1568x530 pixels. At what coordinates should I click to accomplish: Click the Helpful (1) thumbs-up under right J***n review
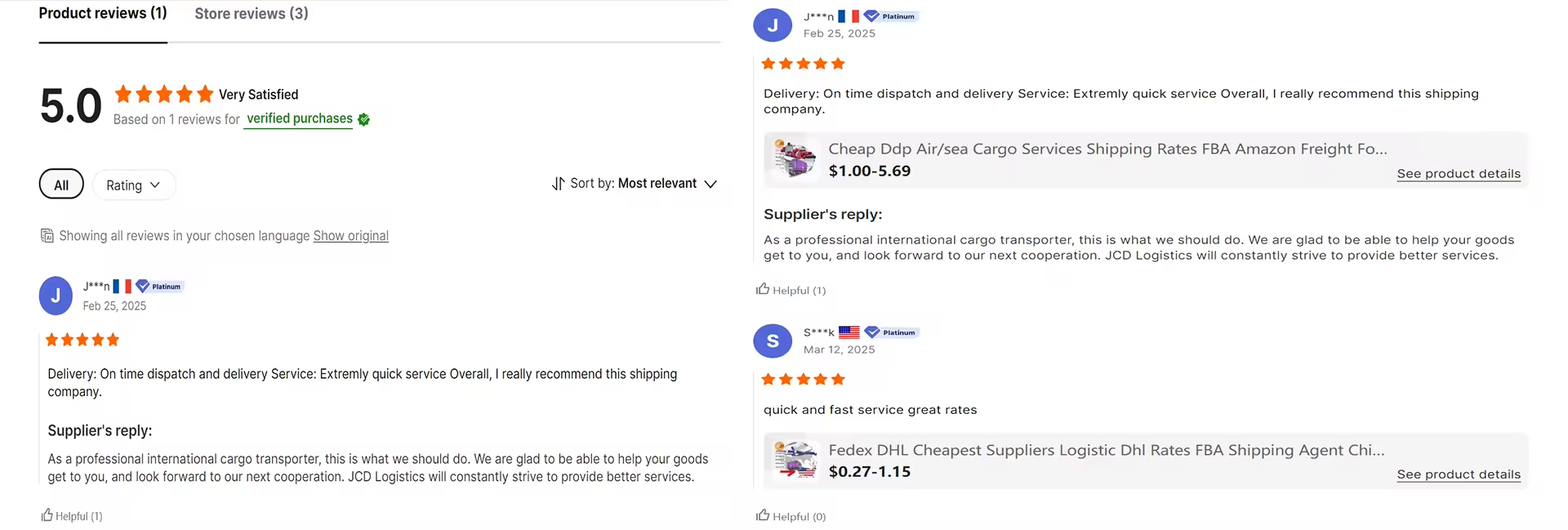point(763,289)
